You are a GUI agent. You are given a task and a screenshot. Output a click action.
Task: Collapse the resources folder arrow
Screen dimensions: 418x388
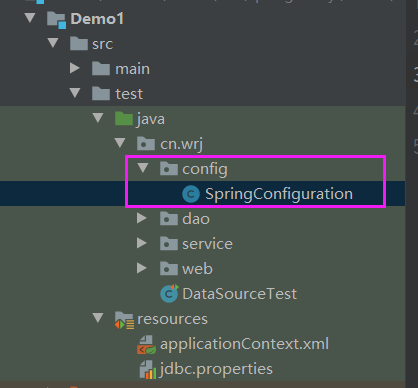point(98,318)
